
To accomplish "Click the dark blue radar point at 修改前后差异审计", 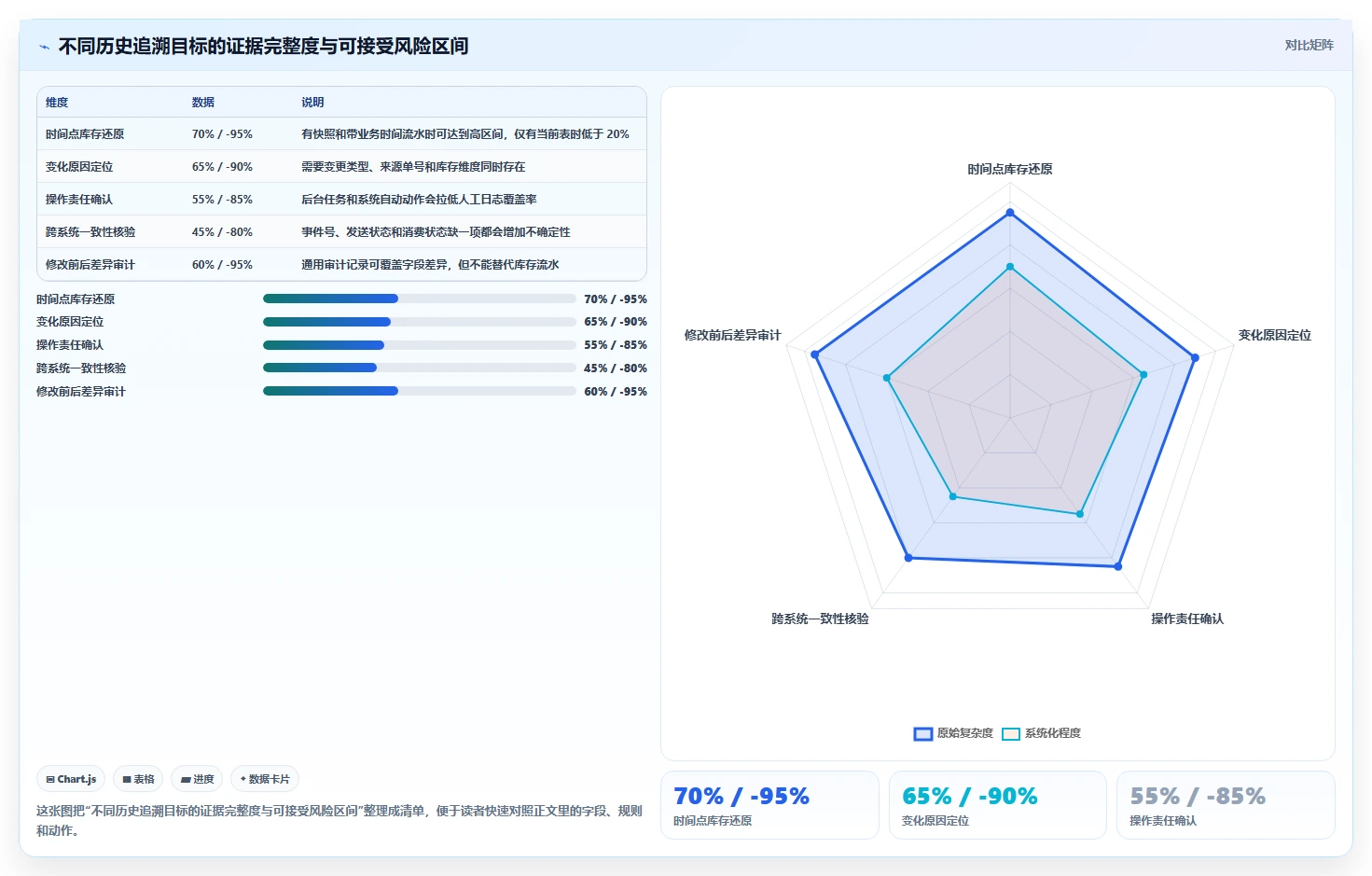I will coord(814,355).
